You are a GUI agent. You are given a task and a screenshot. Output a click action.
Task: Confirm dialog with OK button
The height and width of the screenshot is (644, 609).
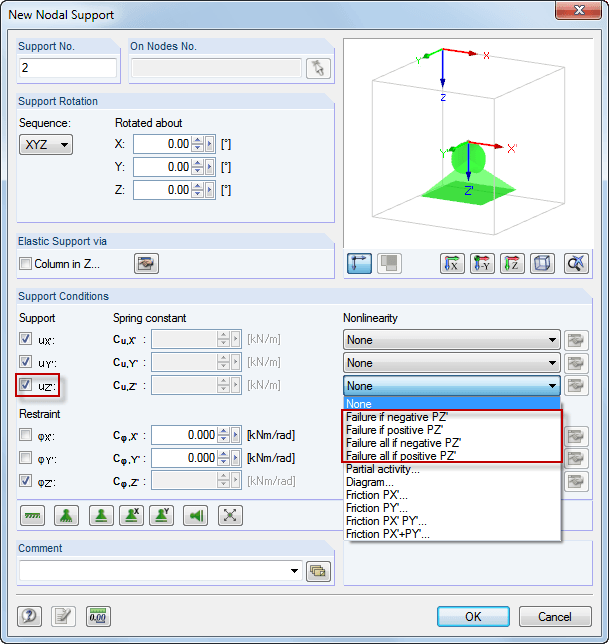coord(473,616)
